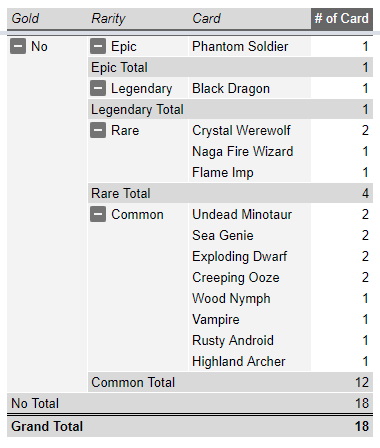Select the Gold column header
The width and height of the screenshot is (380, 448).
[47, 18]
